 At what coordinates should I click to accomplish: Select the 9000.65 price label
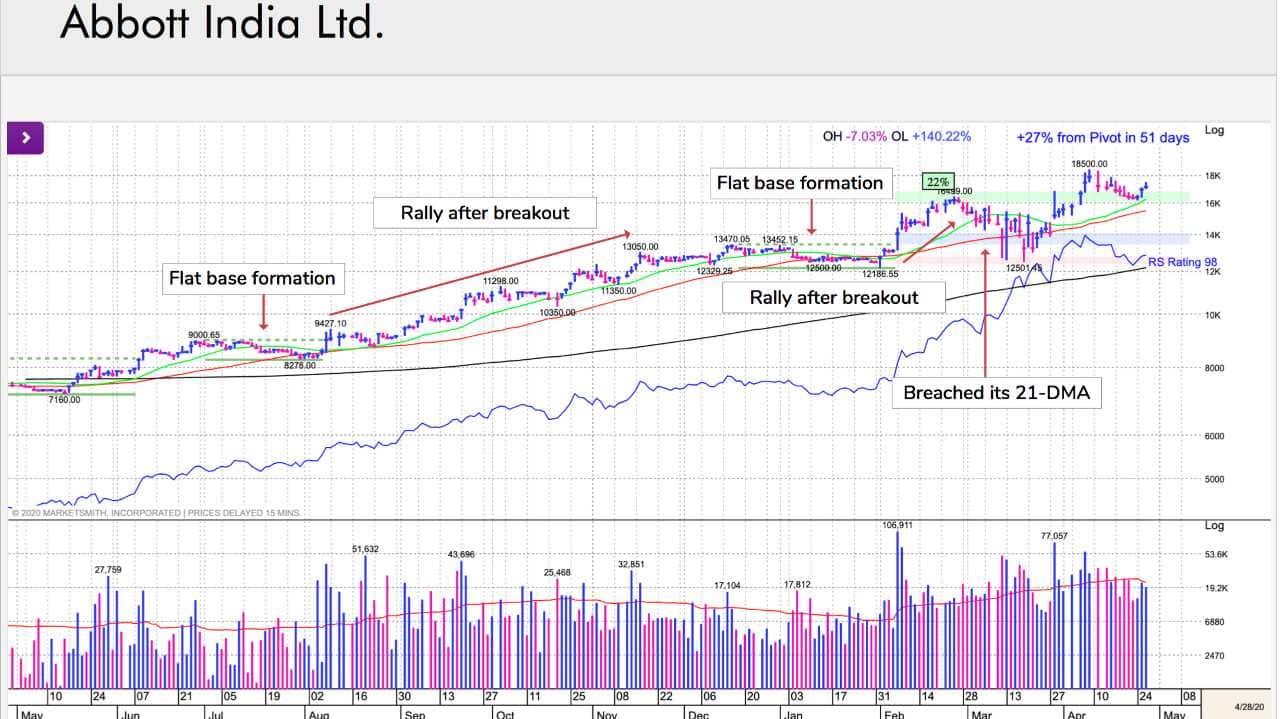(204, 335)
